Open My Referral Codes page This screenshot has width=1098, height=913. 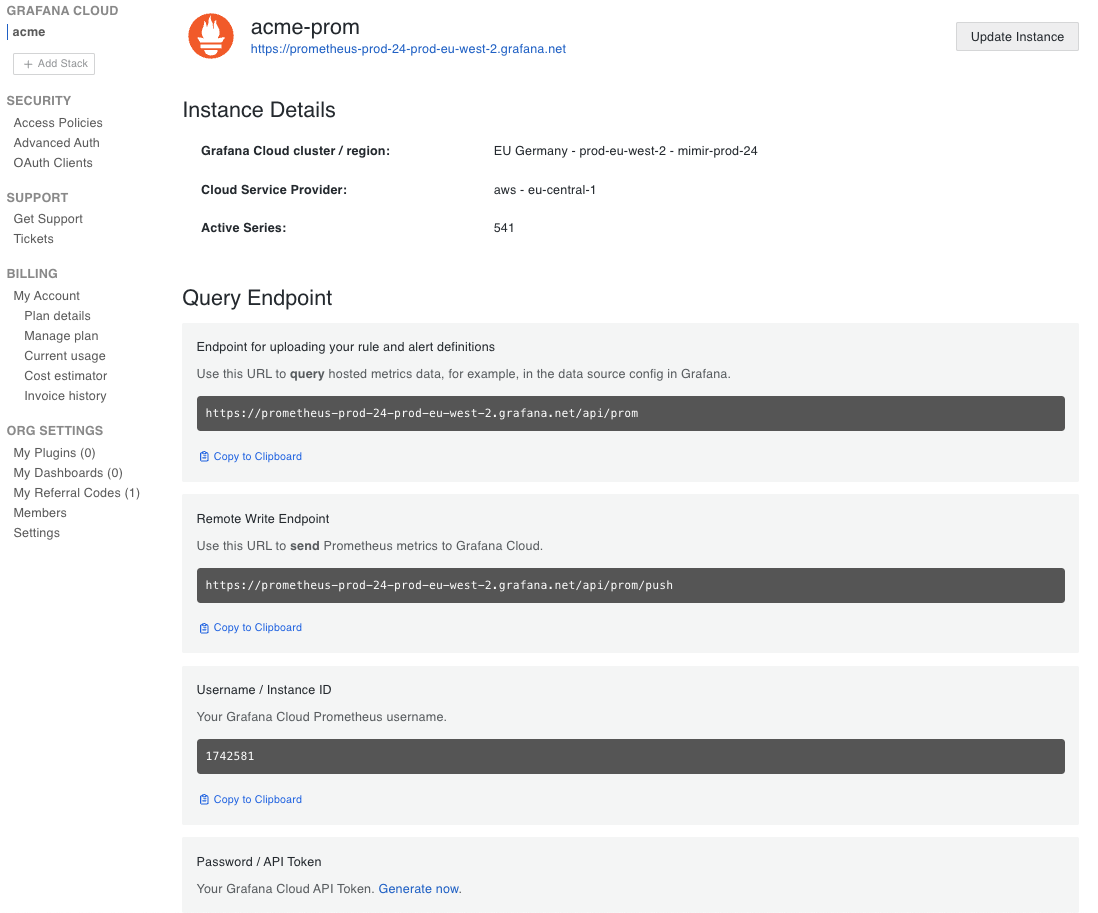(76, 492)
